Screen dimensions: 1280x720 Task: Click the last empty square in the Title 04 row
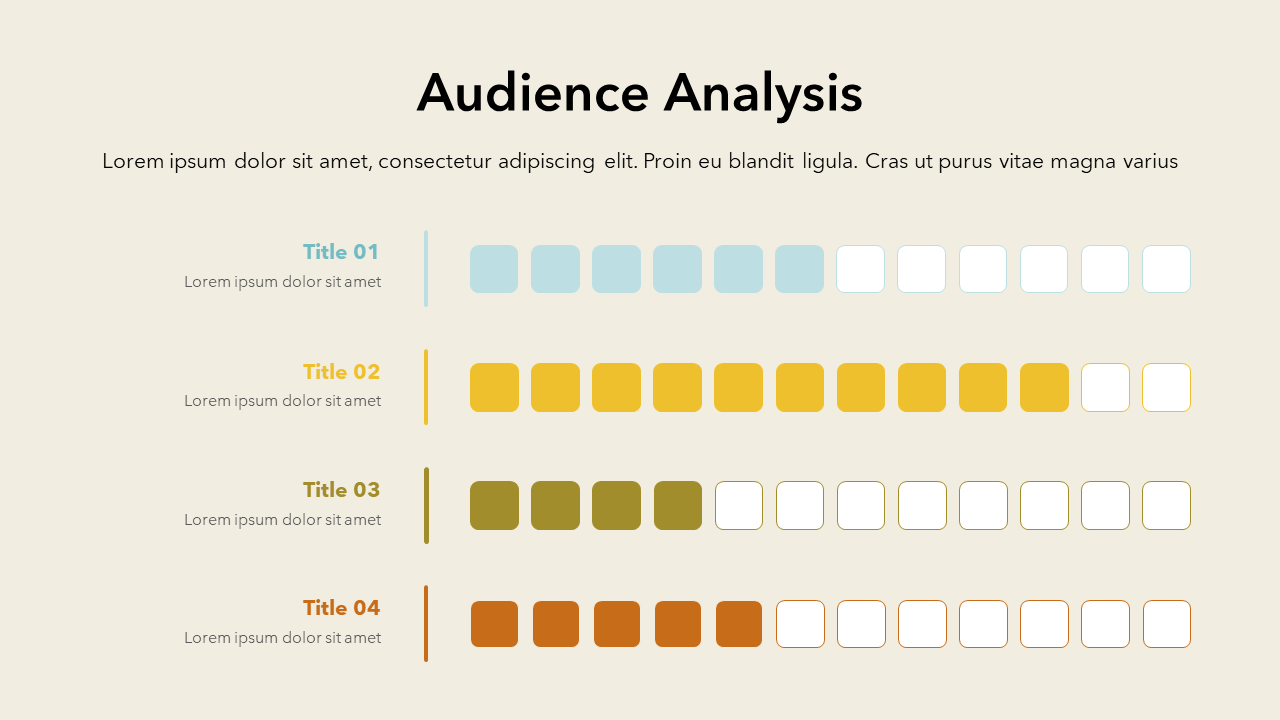click(x=1166, y=624)
